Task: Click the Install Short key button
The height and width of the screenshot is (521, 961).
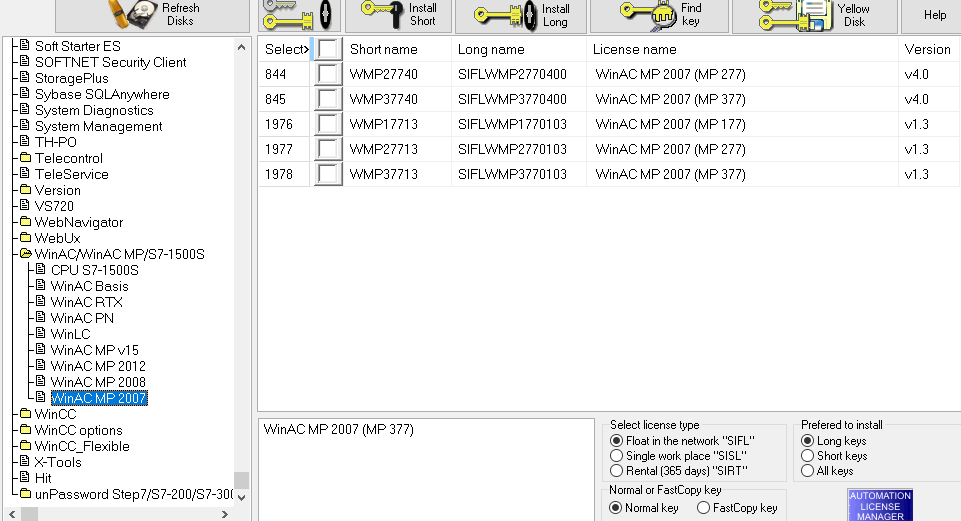Action: 398,15
